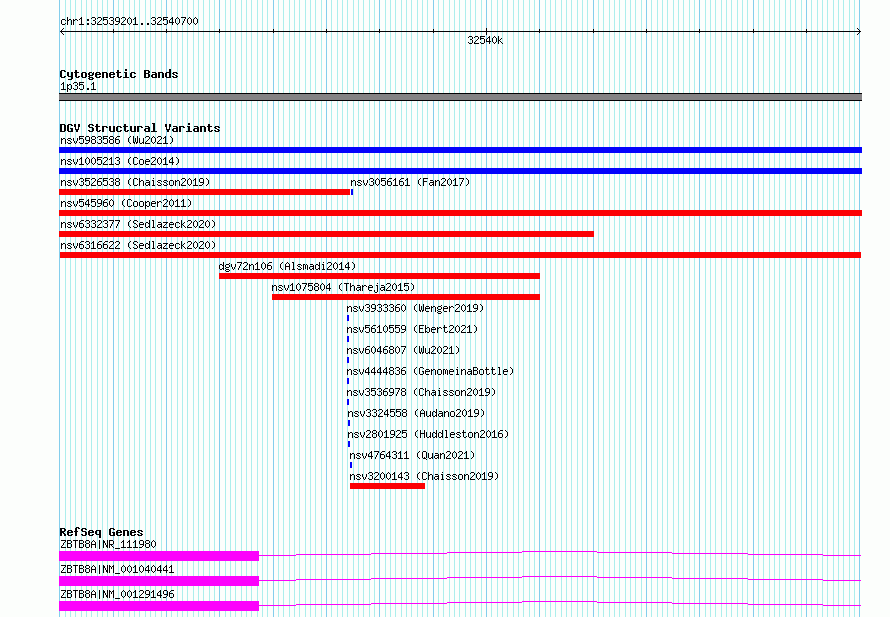Open the nsv3324558 (Audano2019) label
The image size is (890, 617).
point(416,413)
